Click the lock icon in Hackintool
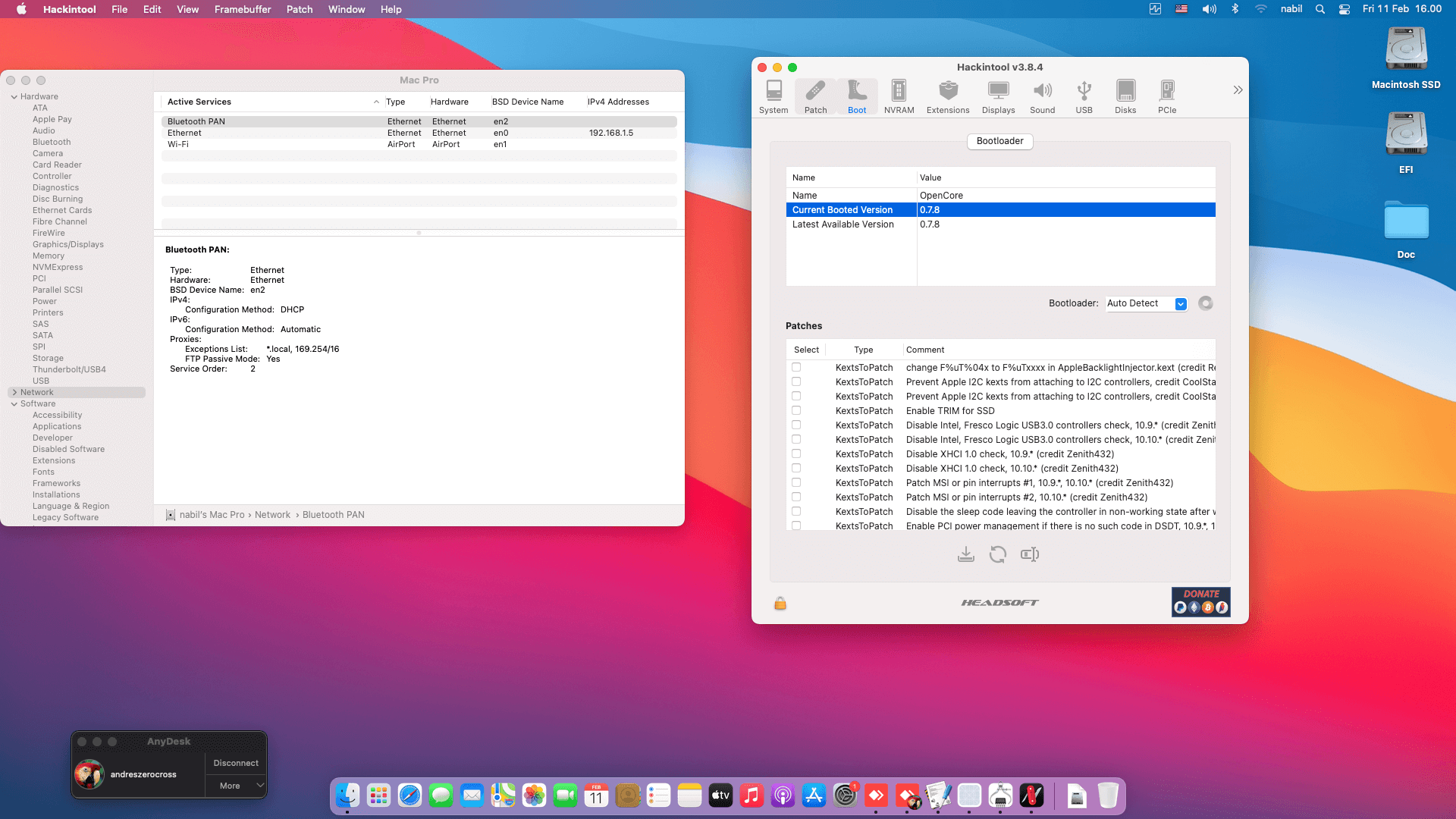1456x819 pixels. tap(780, 604)
